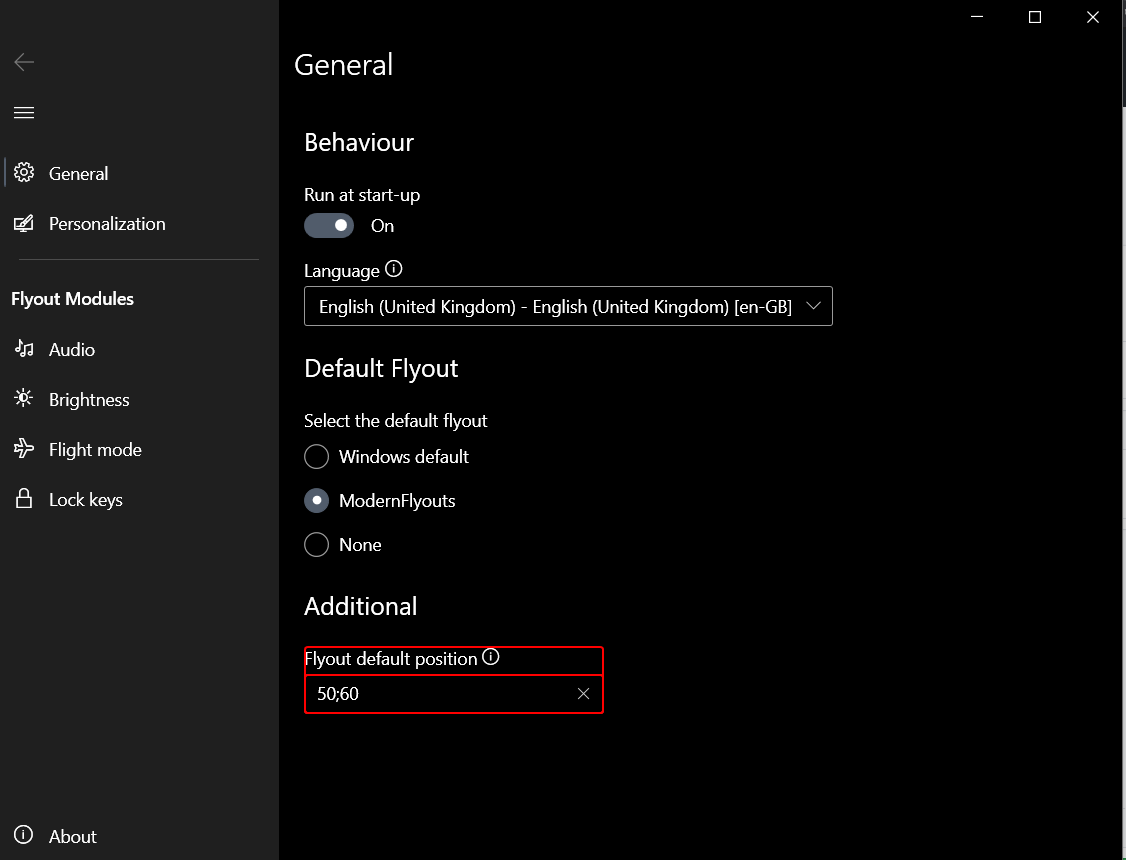Click the About info icon
Screen dimensions: 1126x860
(x=24, y=835)
